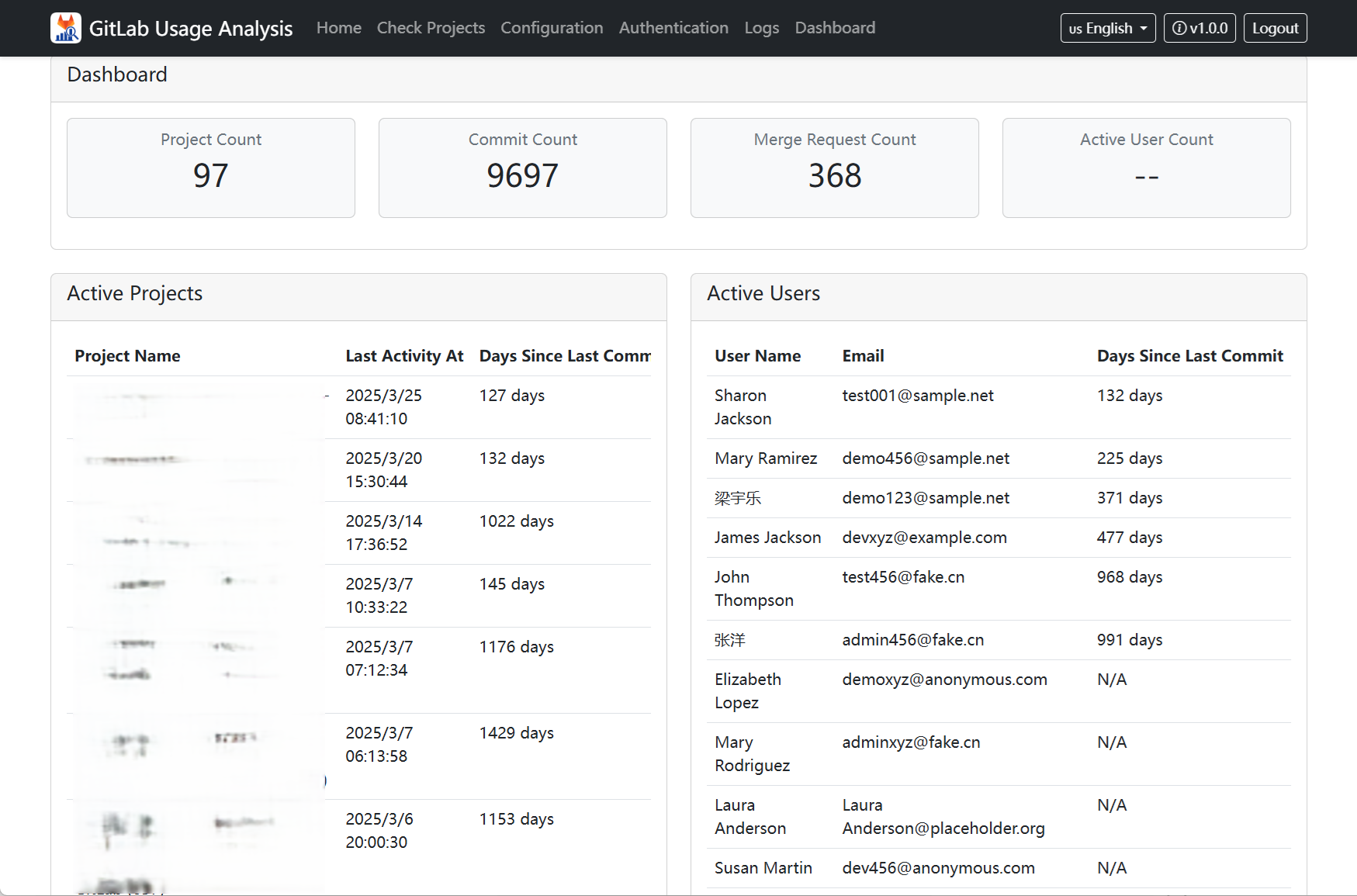Click the 225 days user cell
The height and width of the screenshot is (896, 1357).
1130,458
